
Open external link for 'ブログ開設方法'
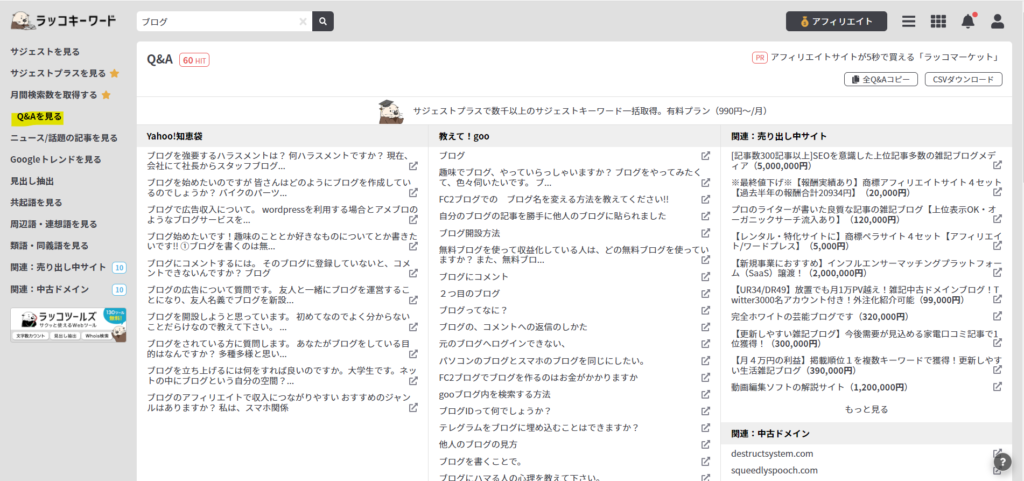(x=705, y=233)
